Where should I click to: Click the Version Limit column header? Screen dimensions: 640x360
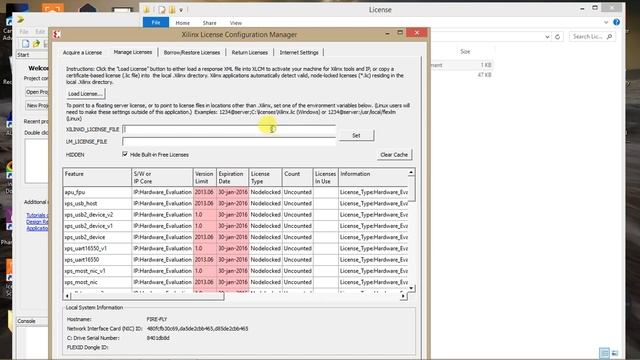pos(204,178)
